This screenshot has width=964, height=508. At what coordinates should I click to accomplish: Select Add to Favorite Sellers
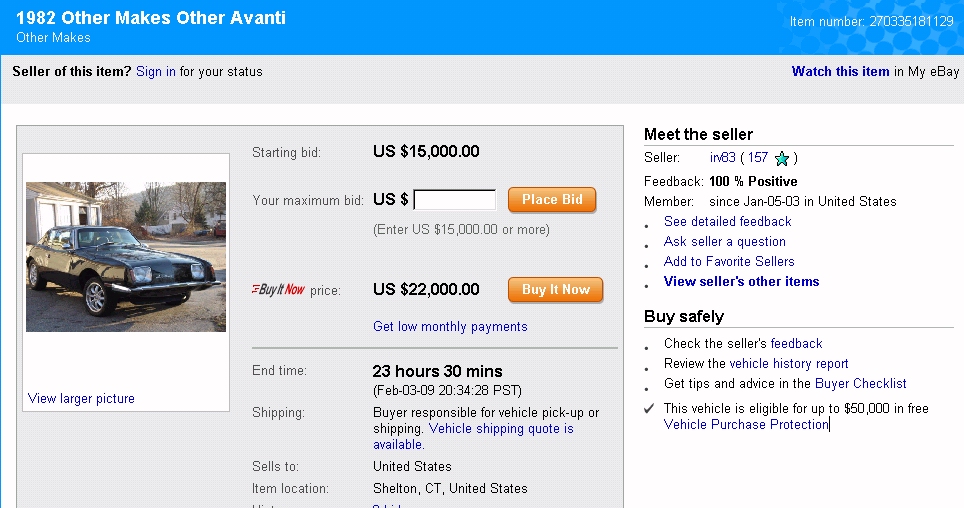point(729,262)
